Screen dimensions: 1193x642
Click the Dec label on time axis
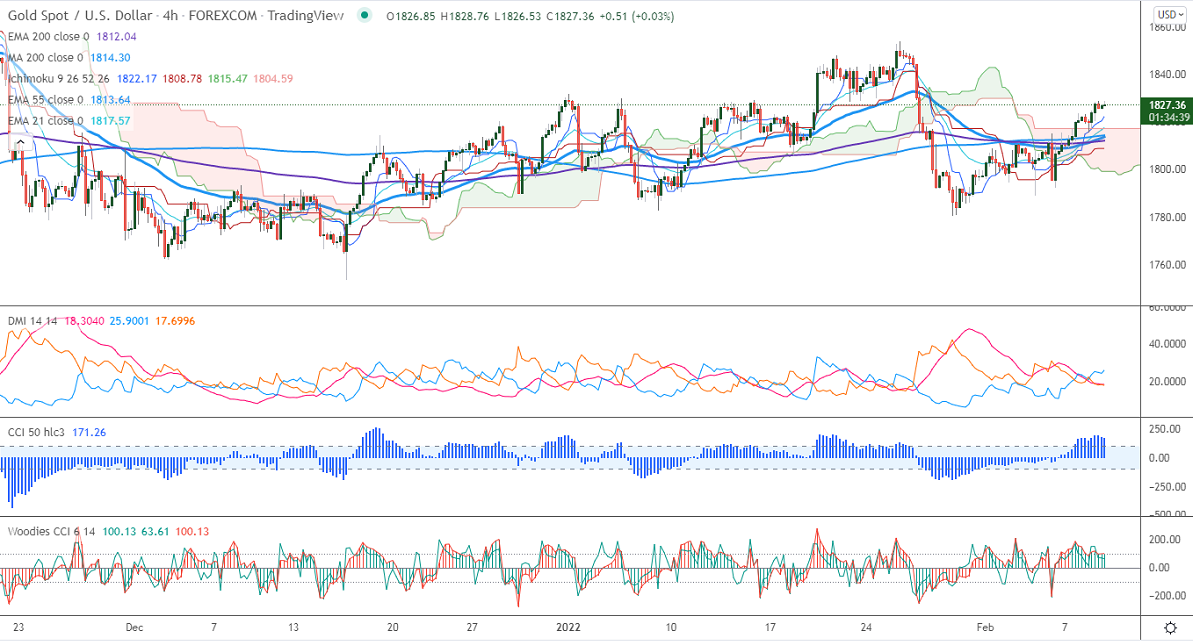pos(134,628)
